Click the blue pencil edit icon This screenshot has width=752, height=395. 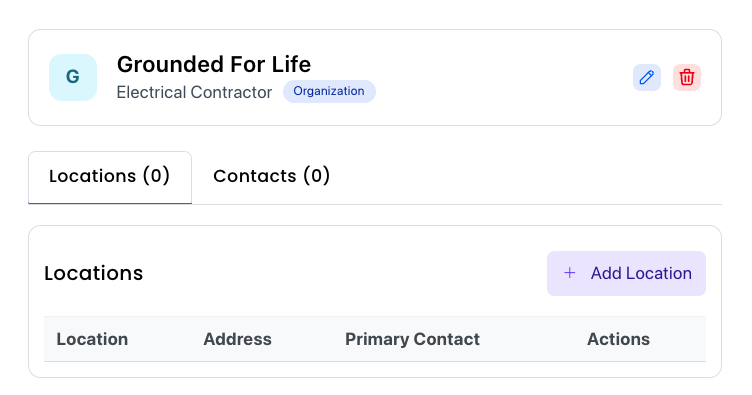pos(646,77)
